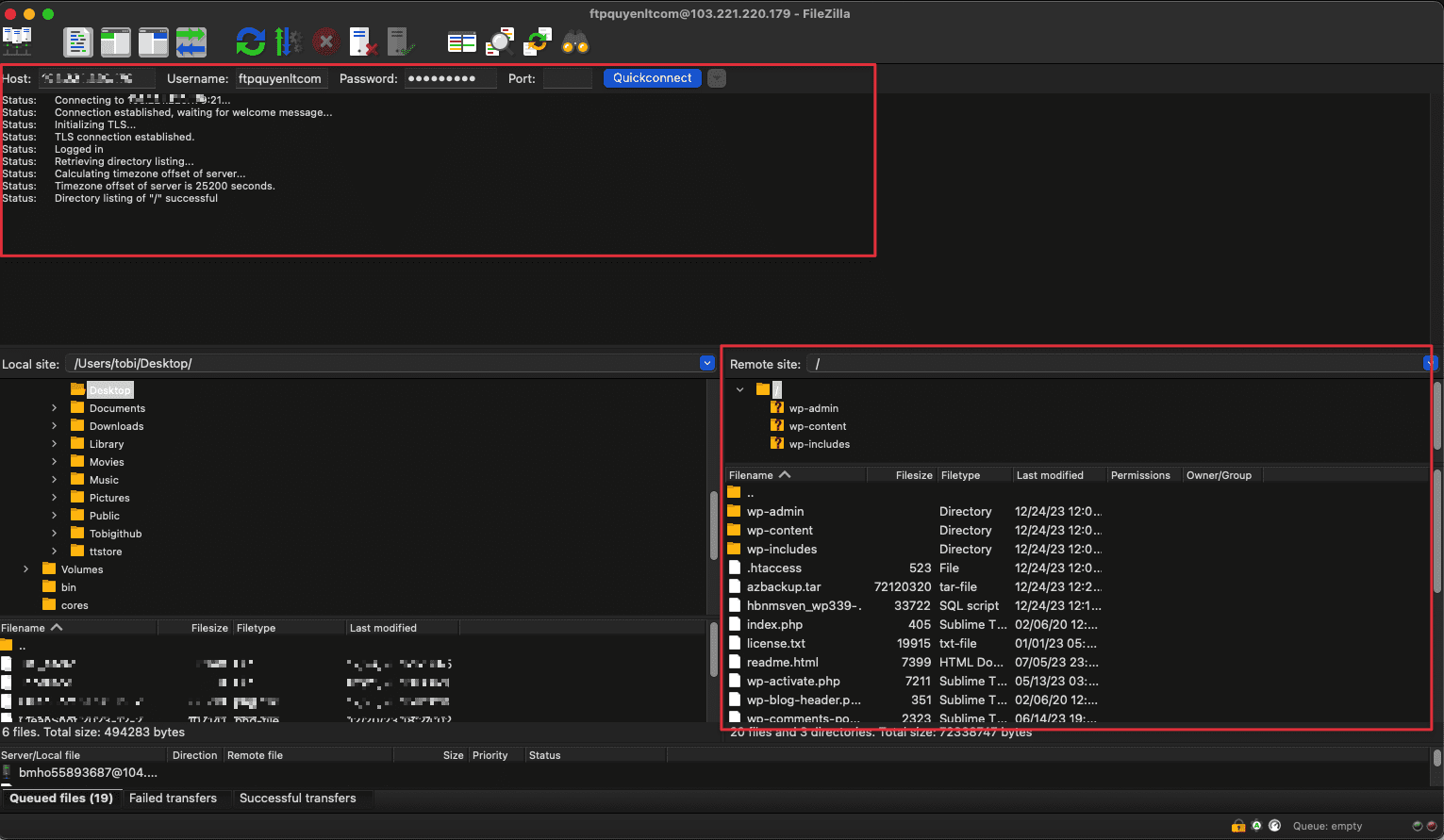Toggle synchronized browsing icon

[538, 41]
